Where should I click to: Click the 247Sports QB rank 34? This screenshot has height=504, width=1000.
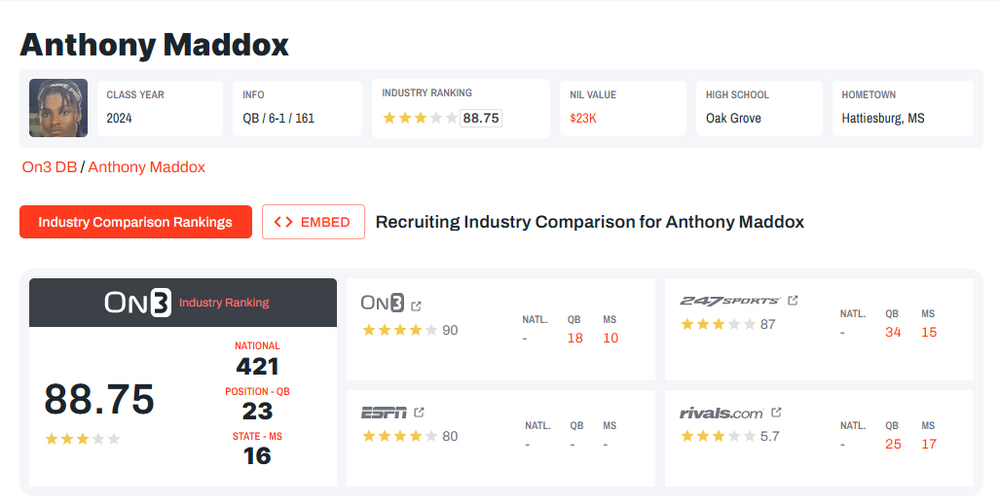(893, 332)
